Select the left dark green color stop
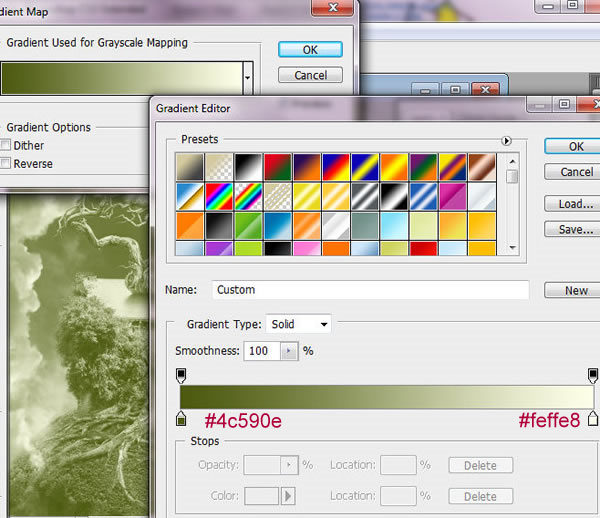600x518 pixels. [x=181, y=419]
